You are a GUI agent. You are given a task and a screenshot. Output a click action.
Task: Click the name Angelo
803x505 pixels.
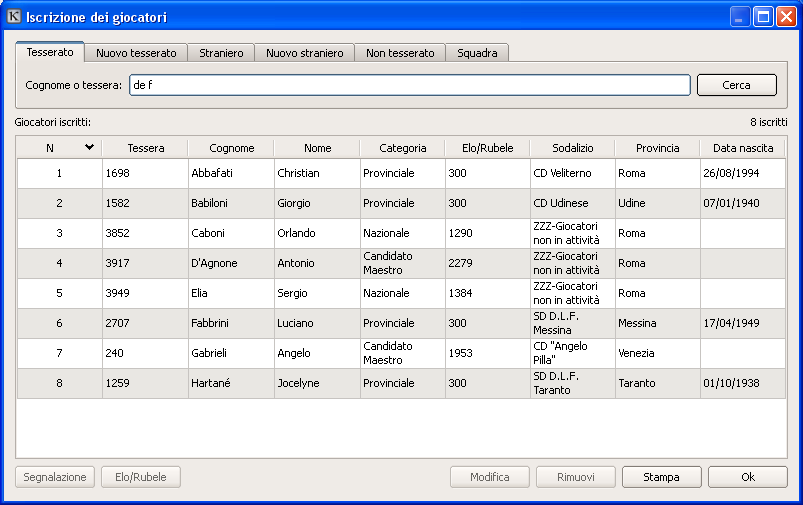(x=294, y=353)
